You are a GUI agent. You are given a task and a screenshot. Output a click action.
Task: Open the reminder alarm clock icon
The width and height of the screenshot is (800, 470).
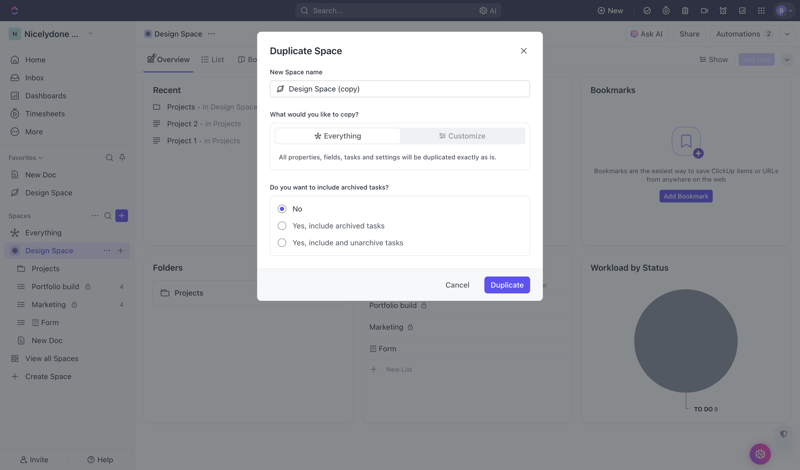[723, 10]
